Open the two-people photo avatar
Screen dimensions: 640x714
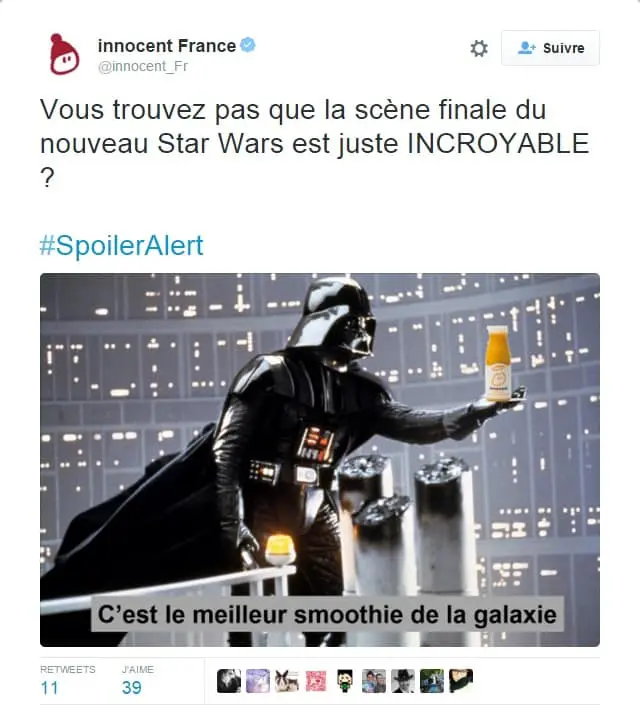click(374, 681)
